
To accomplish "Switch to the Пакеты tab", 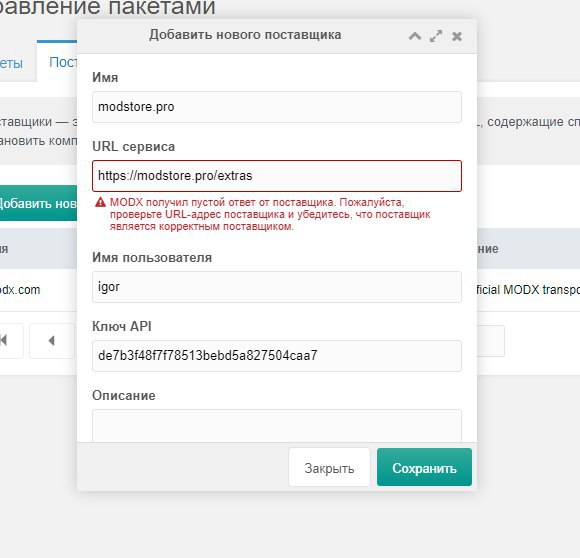I will click(x=11, y=63).
